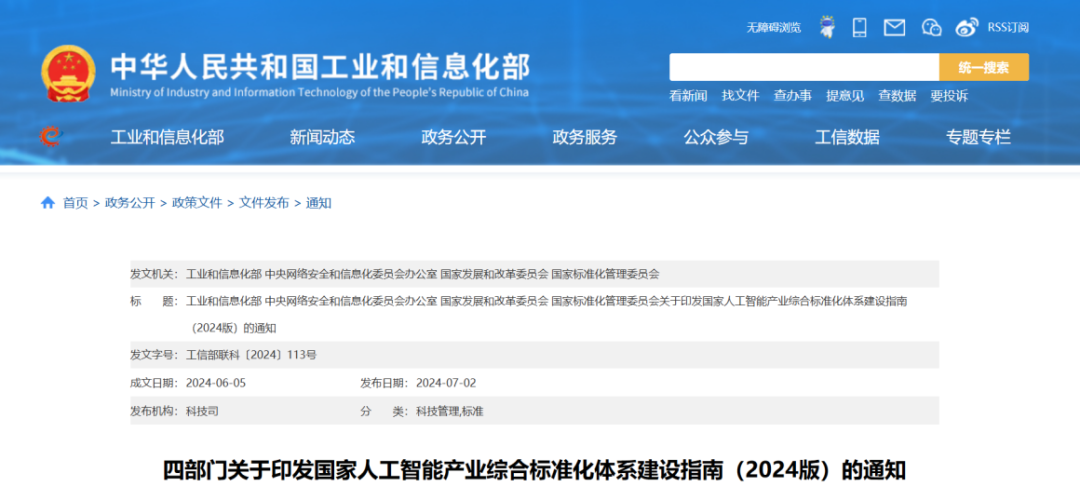
Task: Open the 找文件 quick link
Action: pyautogui.click(x=740, y=96)
